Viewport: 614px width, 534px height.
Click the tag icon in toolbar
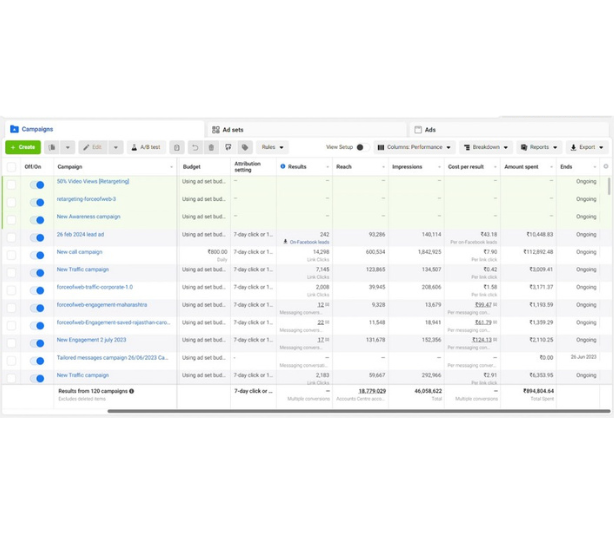click(x=245, y=147)
